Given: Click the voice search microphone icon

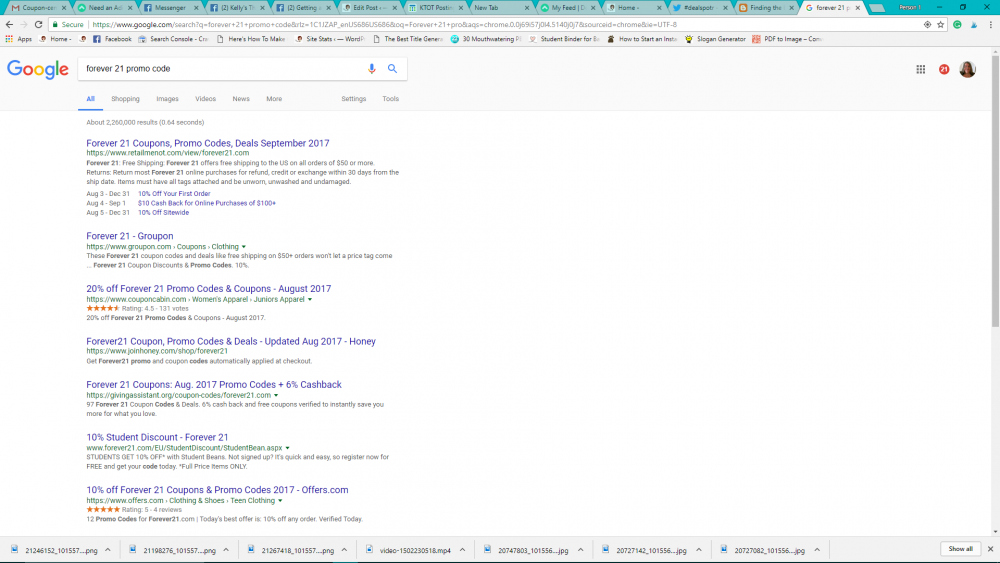Looking at the screenshot, I should tap(372, 69).
